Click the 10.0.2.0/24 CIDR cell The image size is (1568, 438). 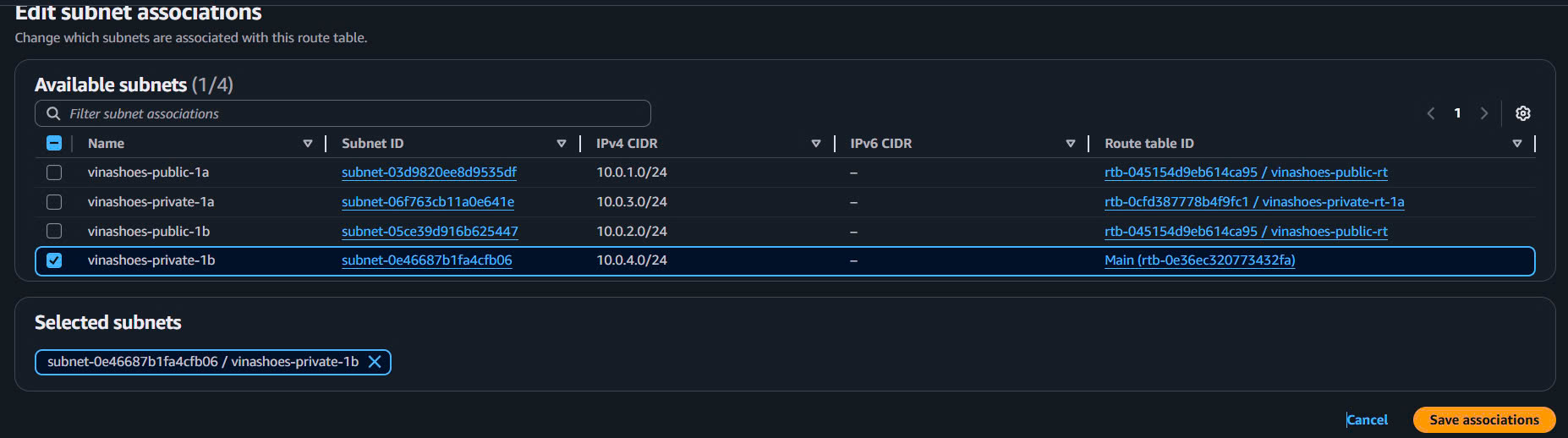(x=632, y=231)
